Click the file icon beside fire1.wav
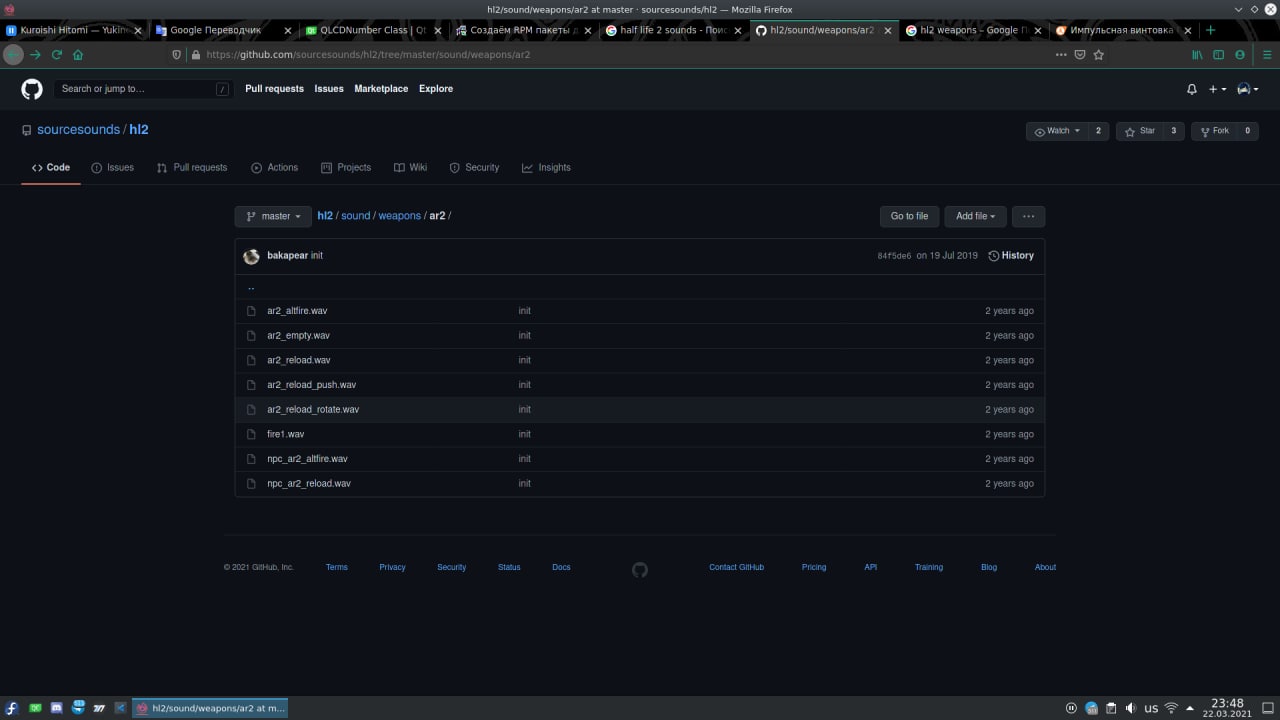 252,434
